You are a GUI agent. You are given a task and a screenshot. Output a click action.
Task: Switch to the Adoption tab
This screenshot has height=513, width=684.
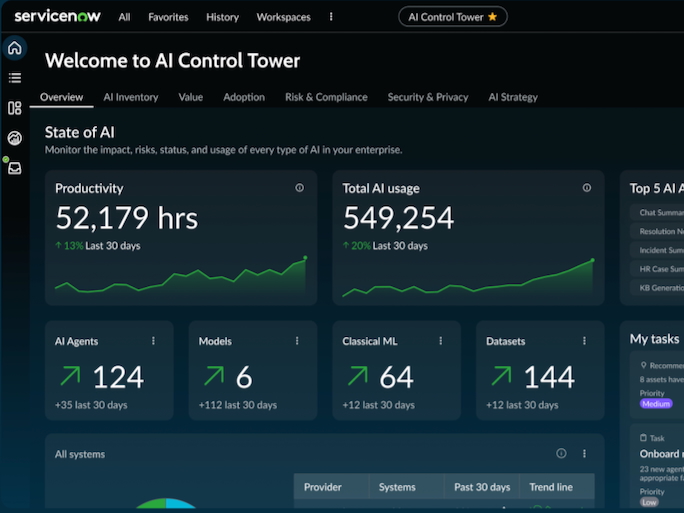coord(244,97)
